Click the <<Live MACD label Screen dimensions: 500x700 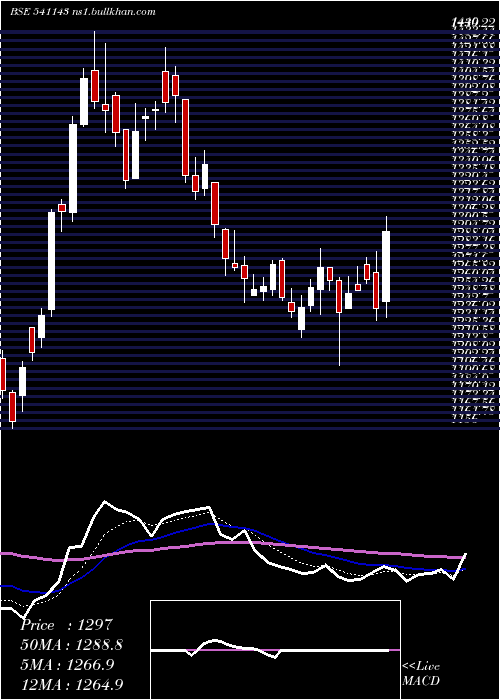pyautogui.click(x=421, y=673)
